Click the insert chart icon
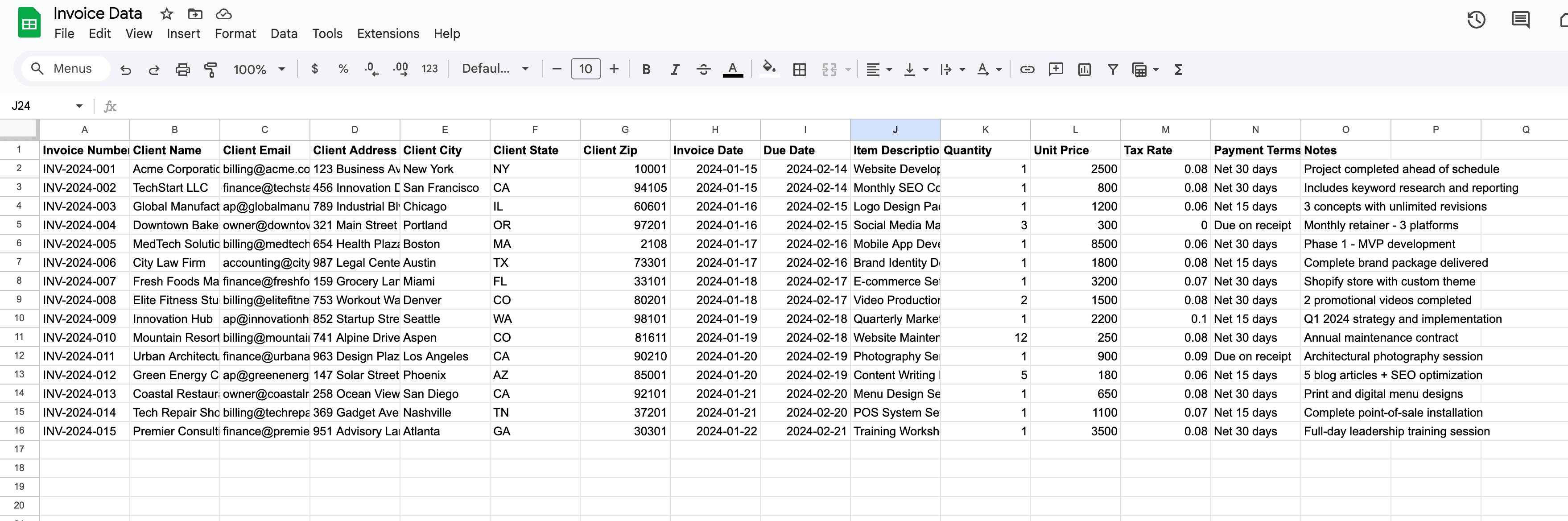This screenshot has height=521, width=1568. [x=1084, y=70]
